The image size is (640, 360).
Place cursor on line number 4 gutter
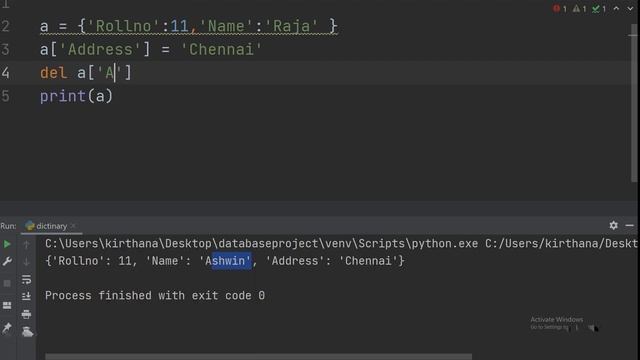5,73
